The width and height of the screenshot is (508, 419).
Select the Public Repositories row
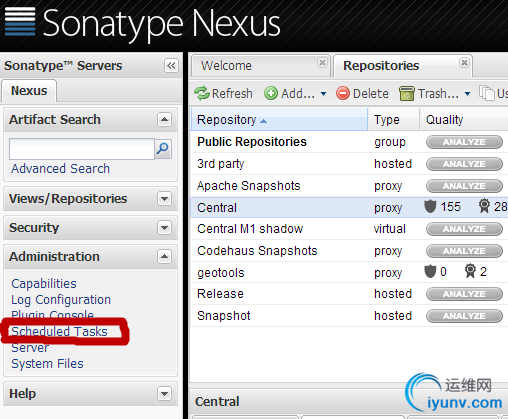[x=349, y=142]
